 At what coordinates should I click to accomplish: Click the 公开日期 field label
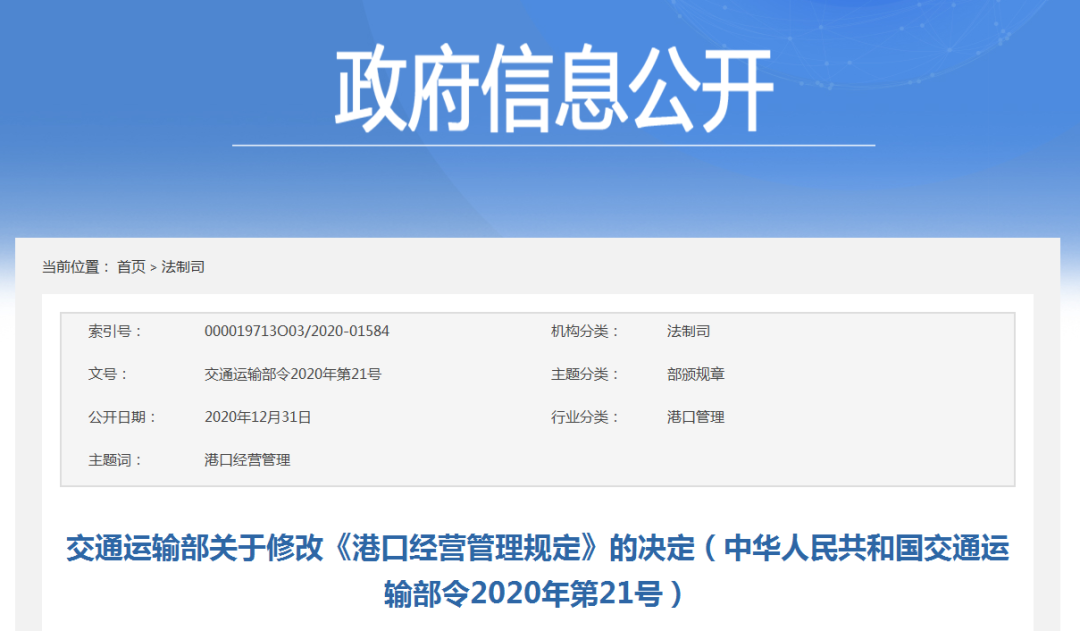pyautogui.click(x=122, y=417)
